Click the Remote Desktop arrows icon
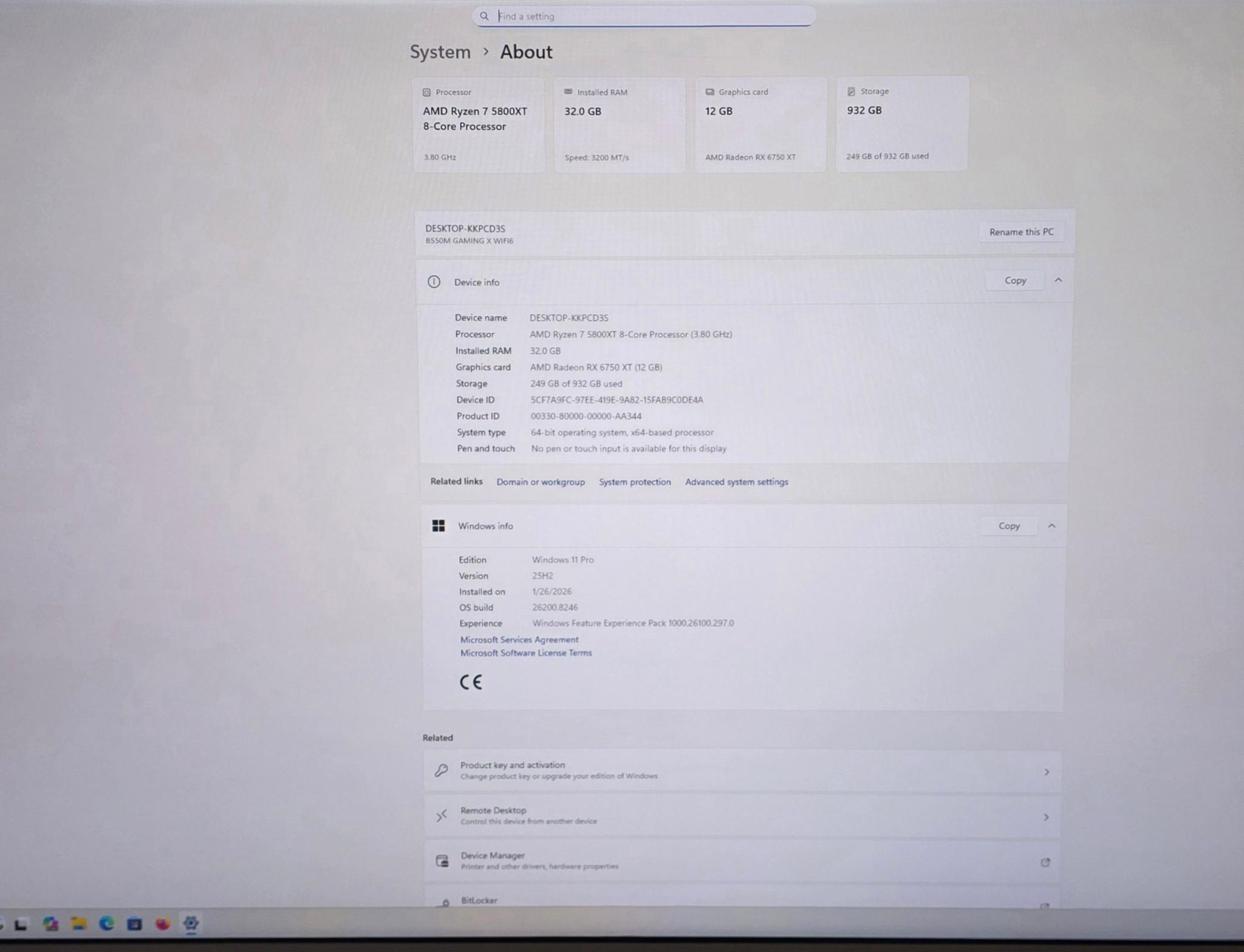Image resolution: width=1244 pixels, height=952 pixels. click(442, 816)
